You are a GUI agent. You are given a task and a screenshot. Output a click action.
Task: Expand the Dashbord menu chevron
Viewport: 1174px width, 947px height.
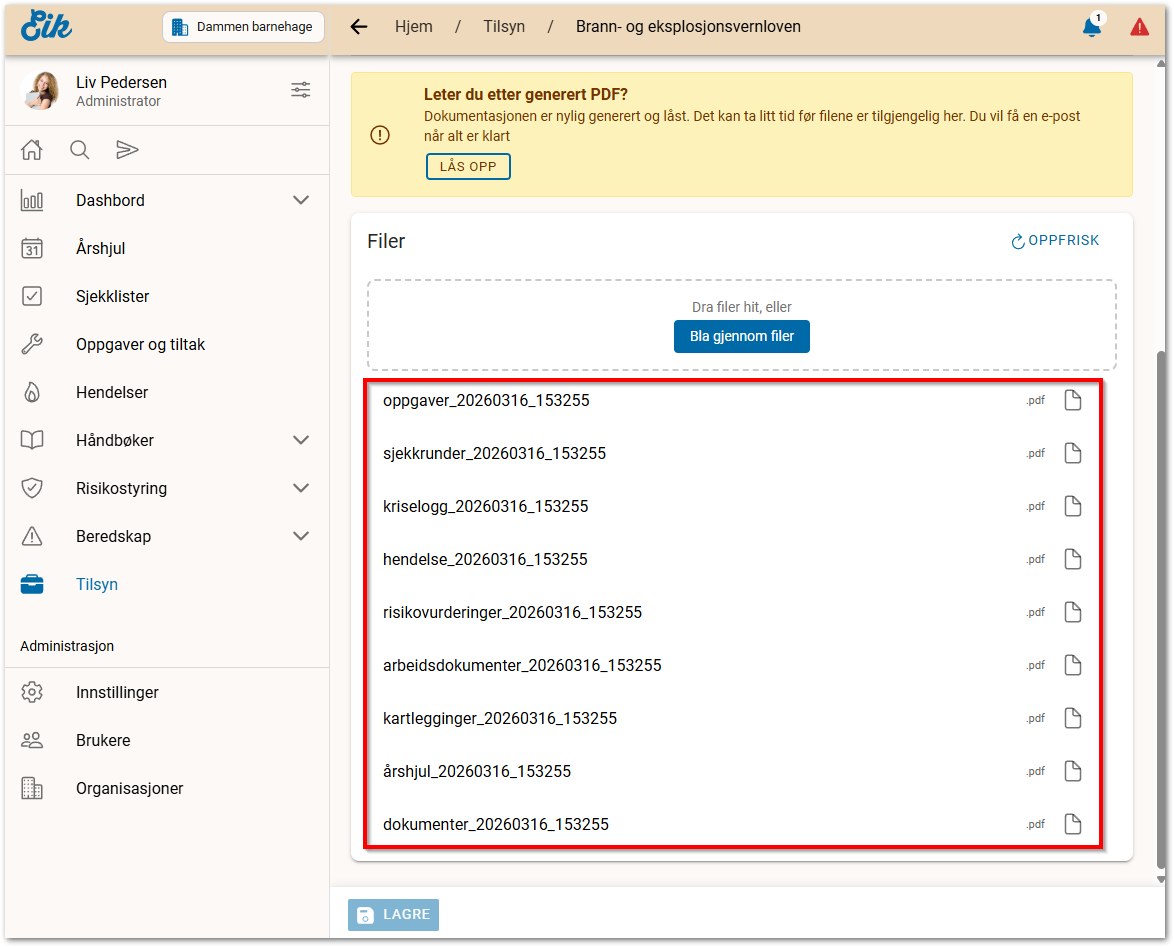[x=300, y=200]
